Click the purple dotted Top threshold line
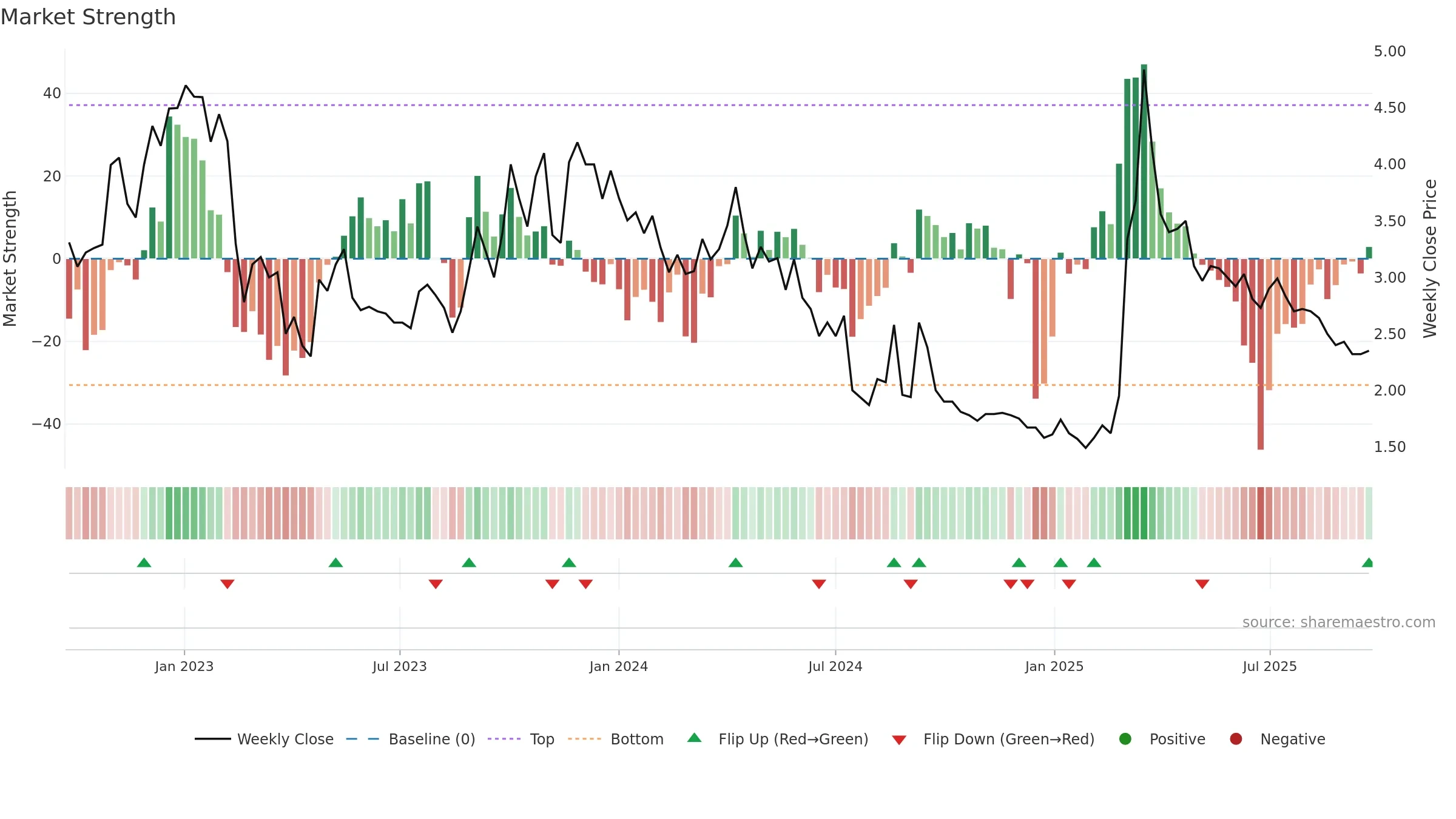This screenshot has width=1456, height=819. [719, 105]
